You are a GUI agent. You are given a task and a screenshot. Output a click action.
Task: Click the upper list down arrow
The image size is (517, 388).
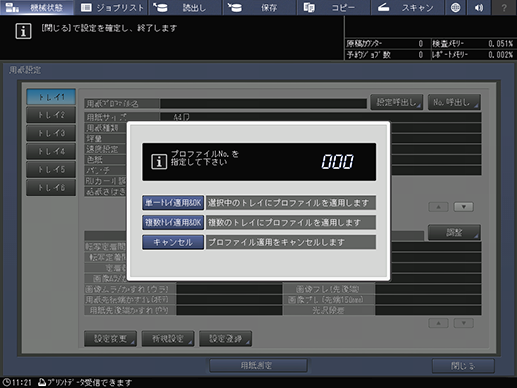tap(464, 207)
